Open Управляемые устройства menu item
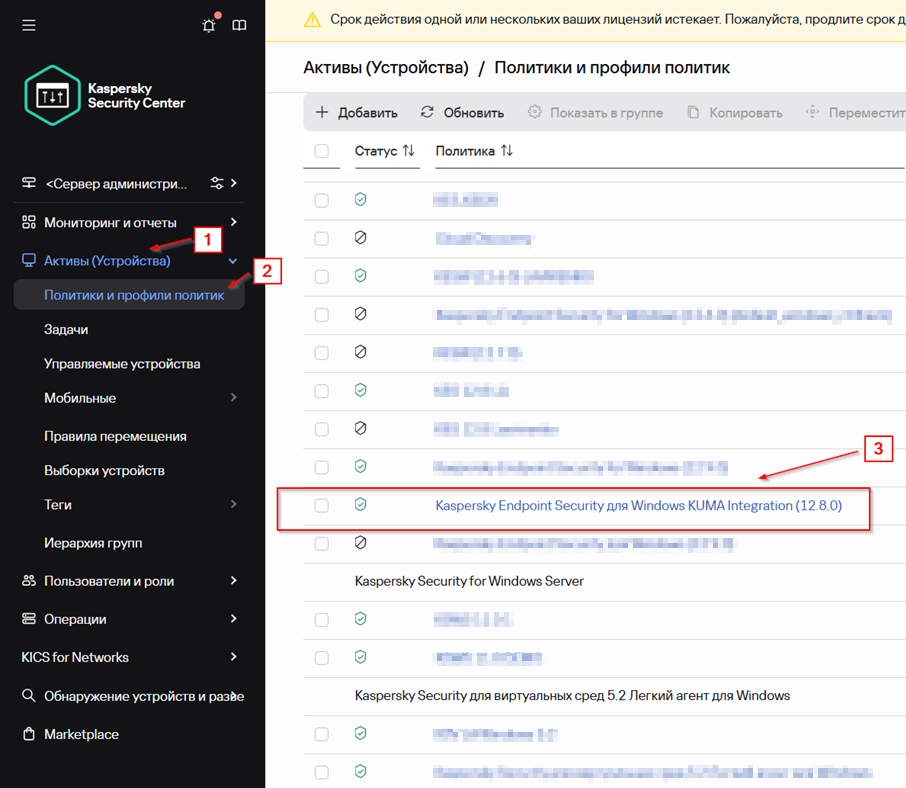Screen dimensions: 906x788 122,364
